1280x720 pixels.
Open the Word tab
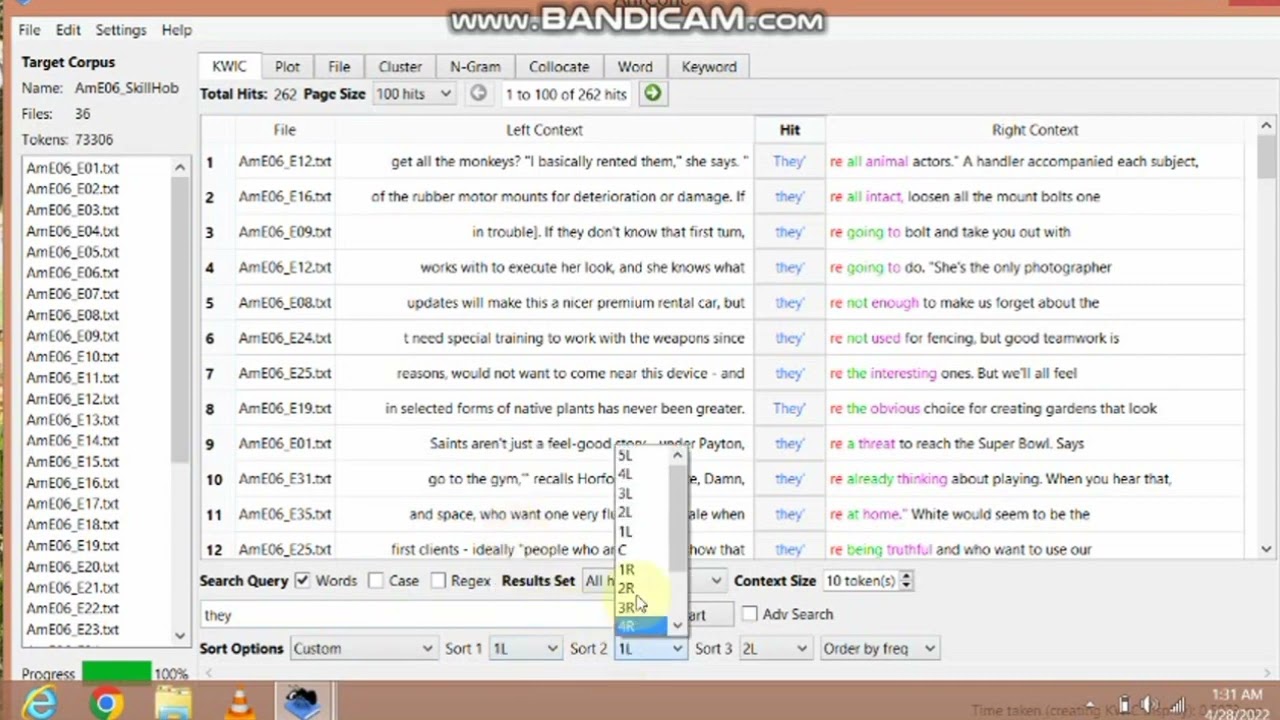coord(635,67)
